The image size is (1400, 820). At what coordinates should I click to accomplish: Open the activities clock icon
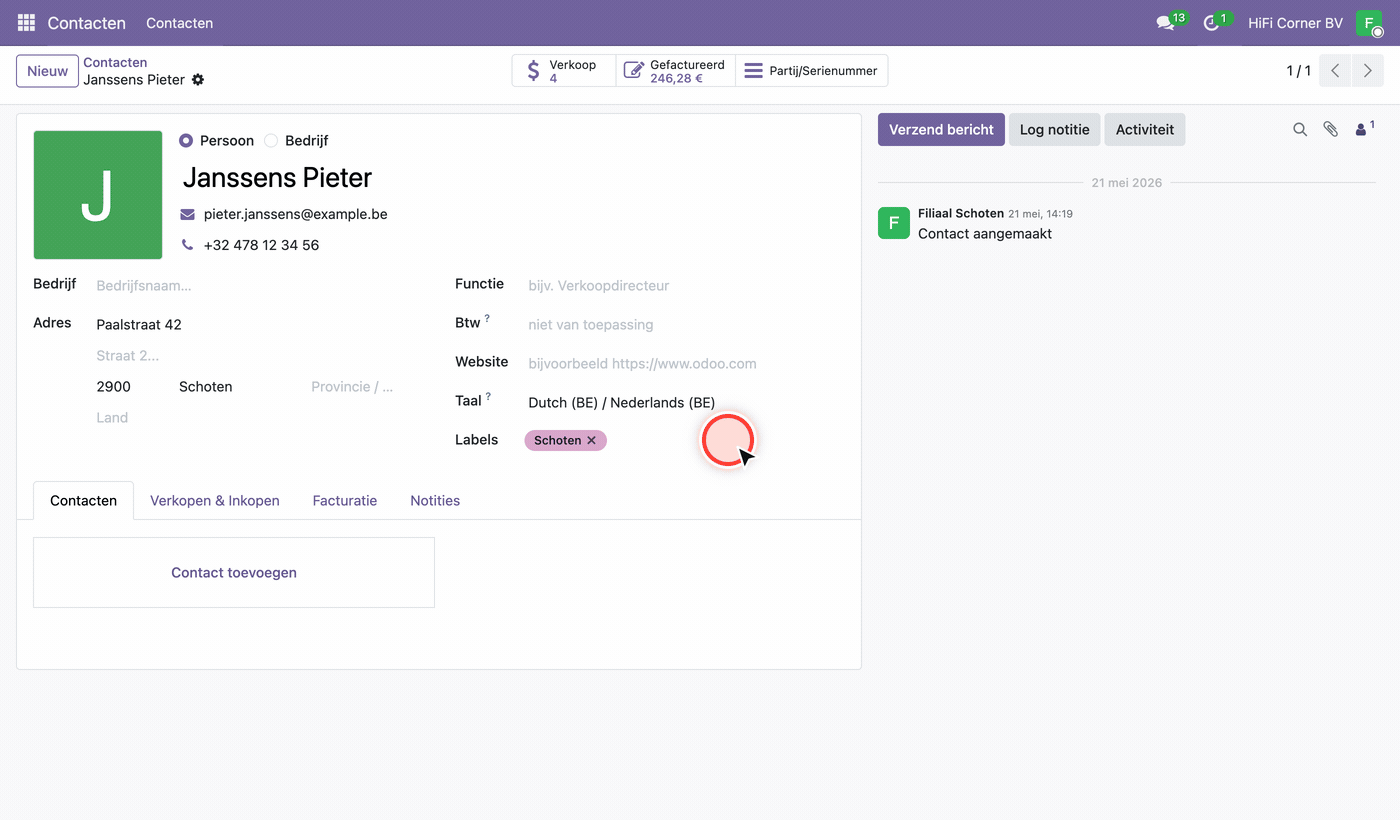coord(1211,22)
